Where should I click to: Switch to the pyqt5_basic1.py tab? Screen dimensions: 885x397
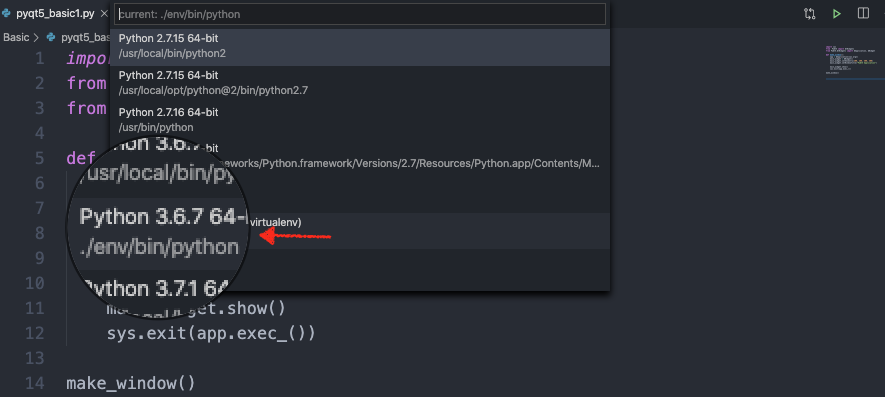coord(55,14)
